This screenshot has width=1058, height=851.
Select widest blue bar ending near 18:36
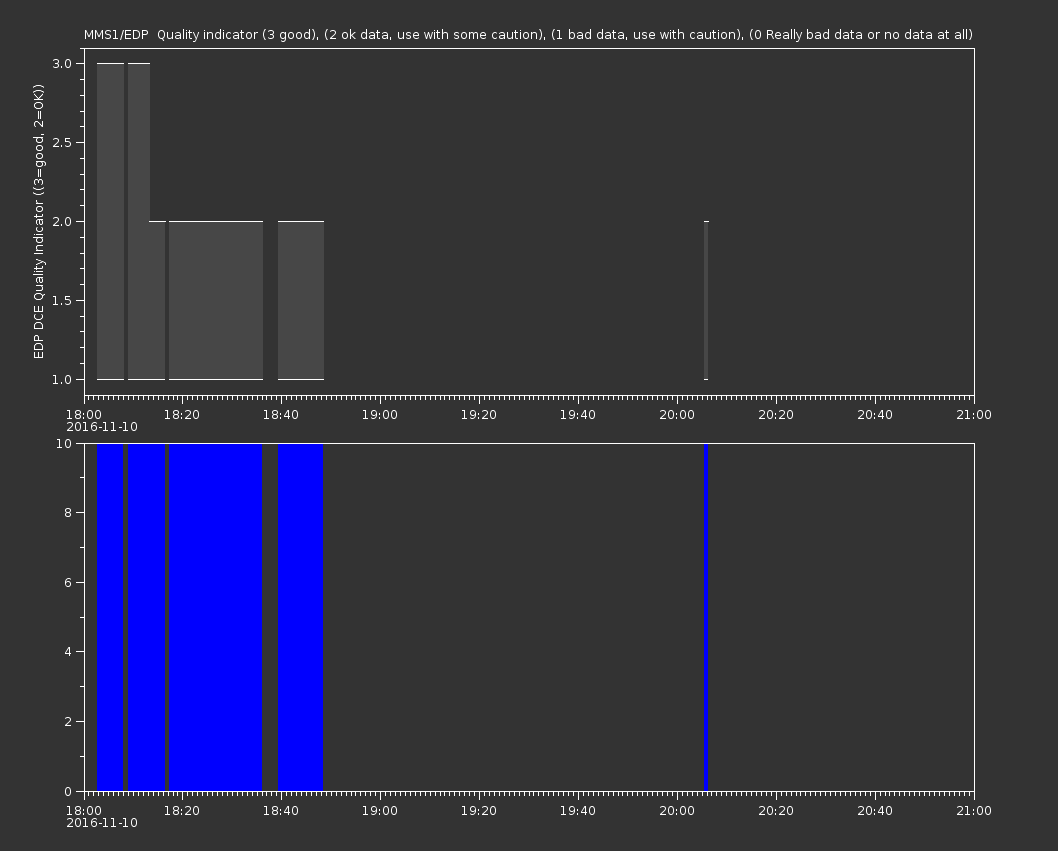216,617
